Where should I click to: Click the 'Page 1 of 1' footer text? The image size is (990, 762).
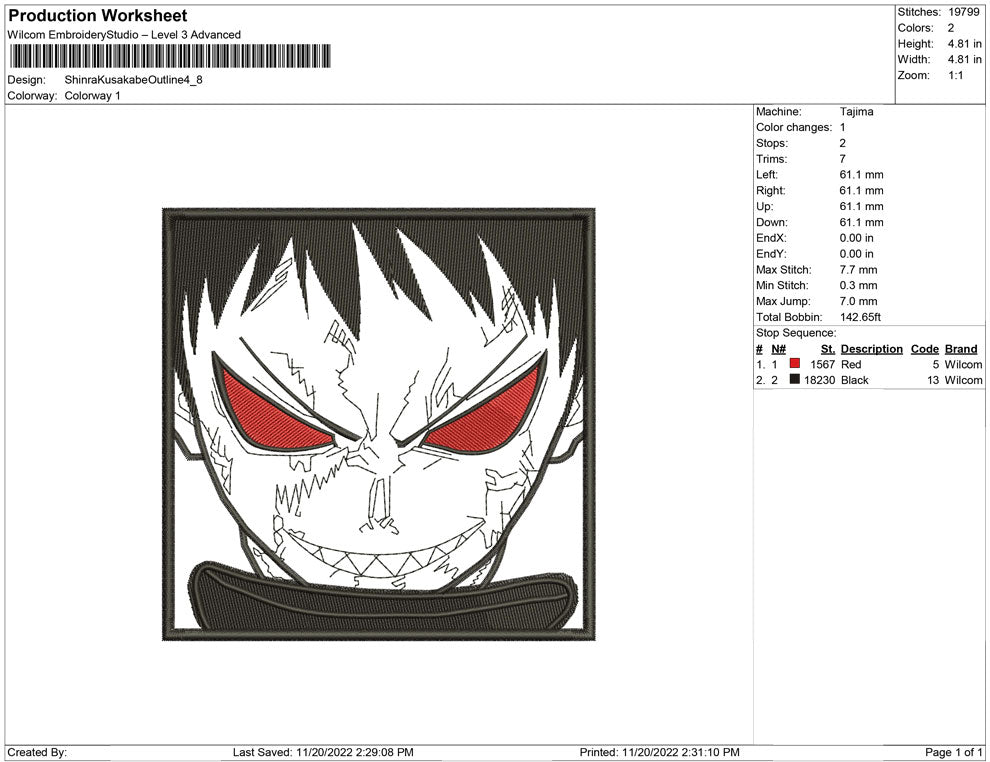953,753
